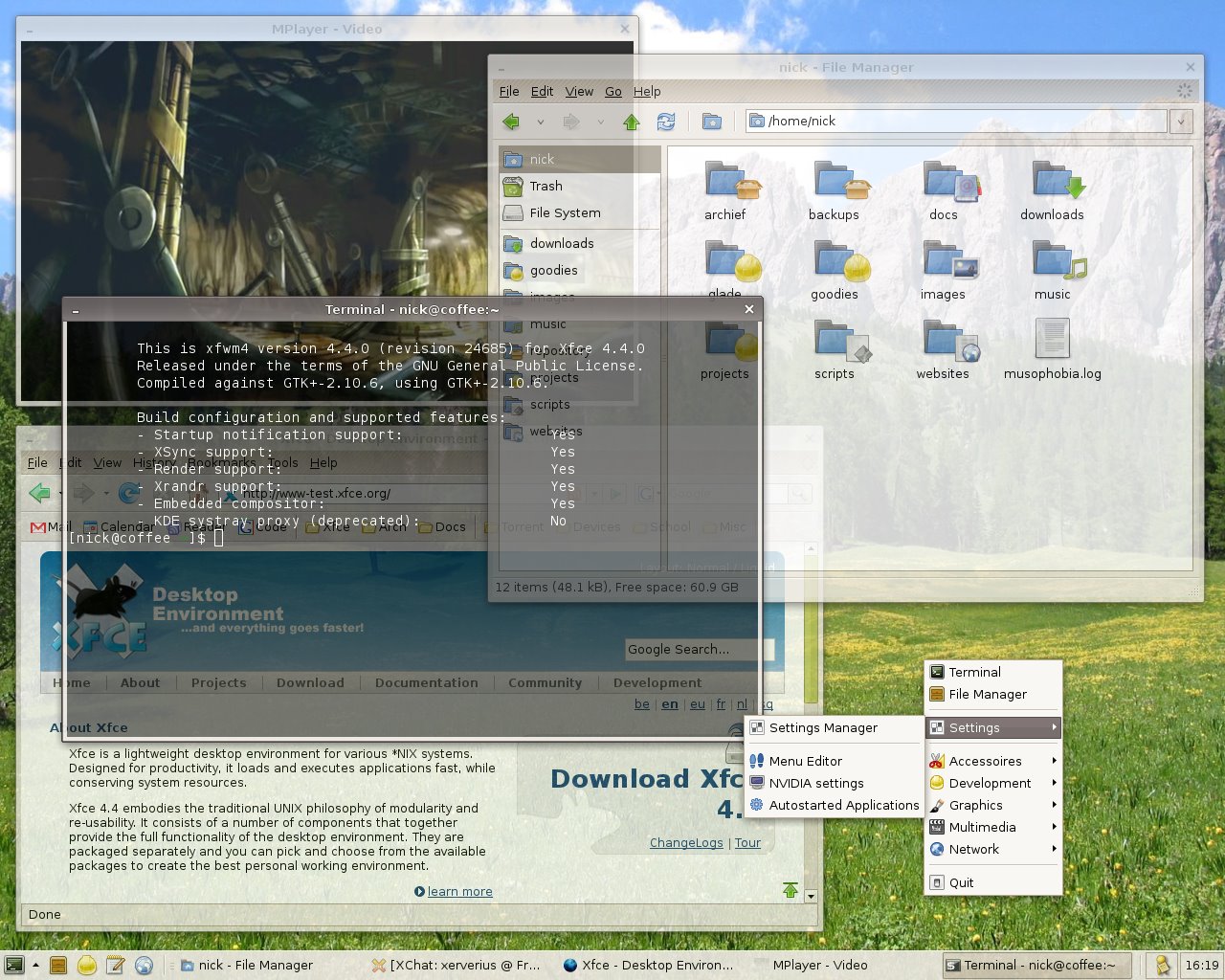Screen dimensions: 1225x980
Task: Launch the web browser globe icon from the taskbar
Action: [145, 965]
